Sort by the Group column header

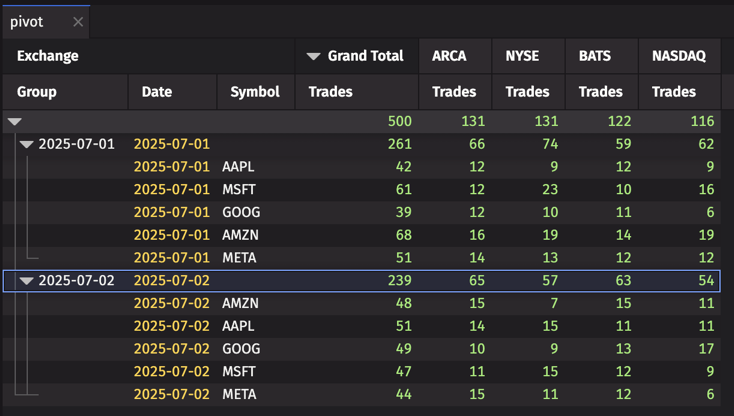(x=65, y=92)
